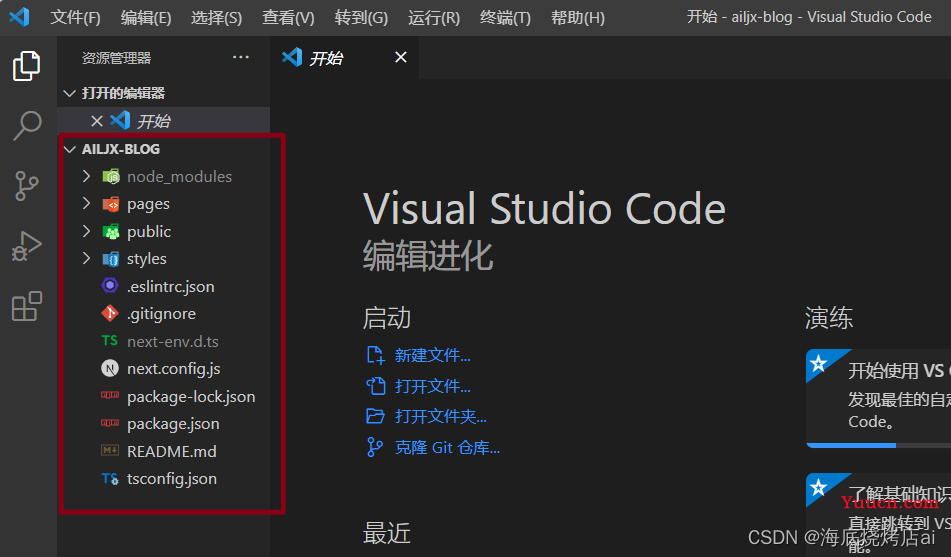Click the public folder icon
This screenshot has width=951, height=557.
(110, 232)
